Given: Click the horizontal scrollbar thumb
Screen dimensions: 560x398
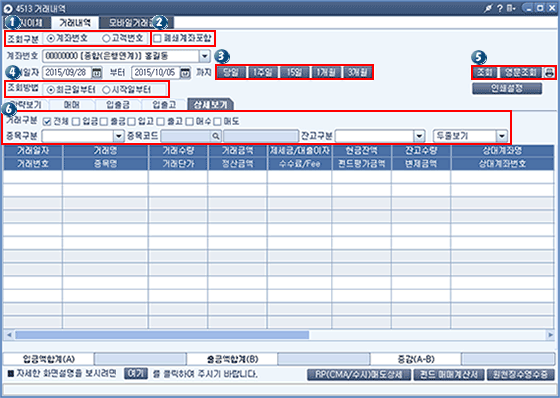Looking at the screenshot, I should point(162,335).
